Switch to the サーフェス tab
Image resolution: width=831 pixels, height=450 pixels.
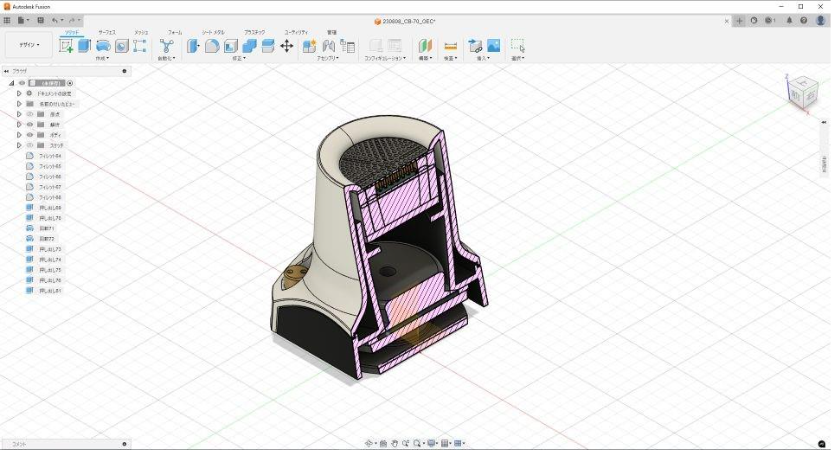click(x=106, y=32)
